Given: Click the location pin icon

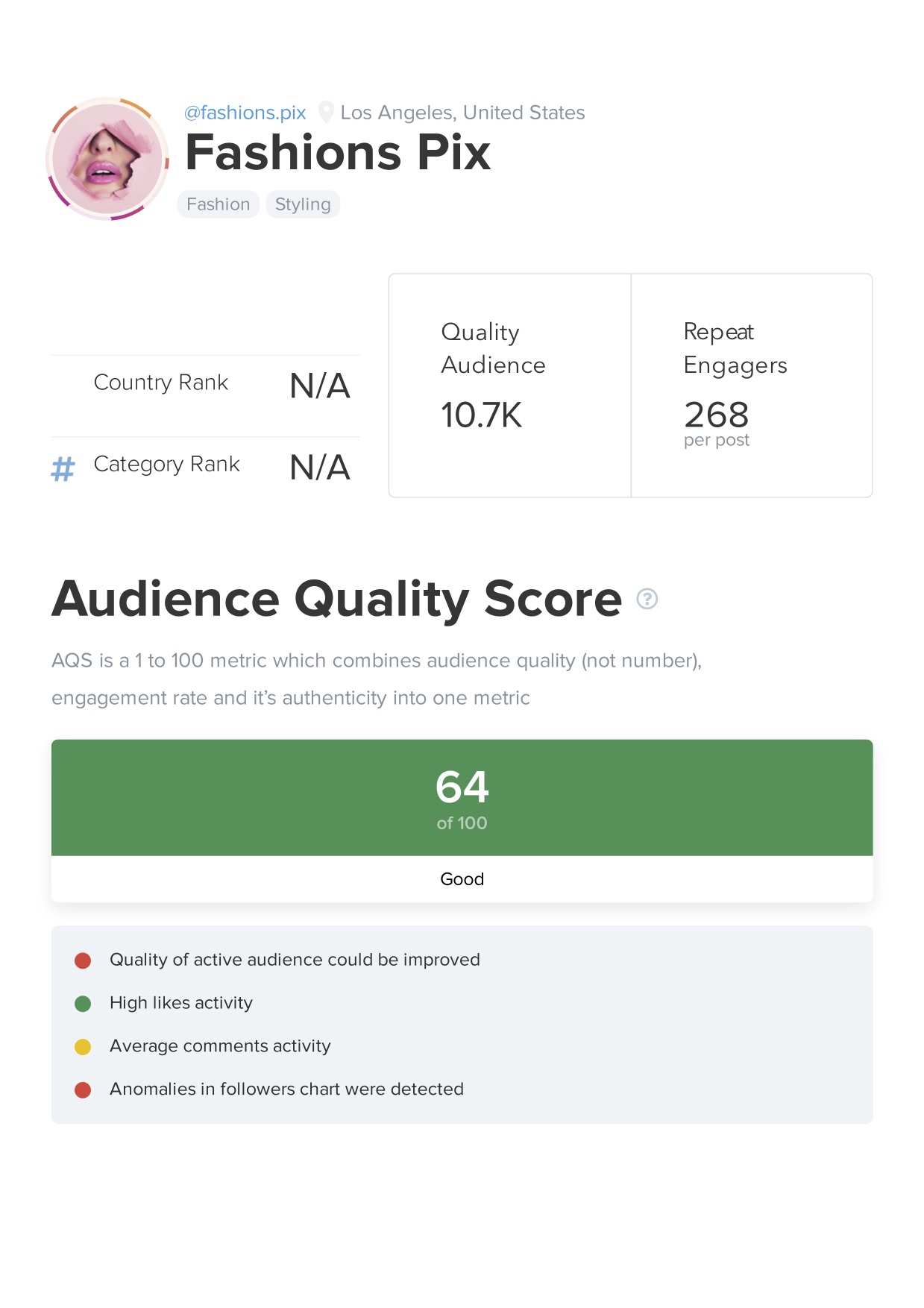Looking at the screenshot, I should pyautogui.click(x=326, y=112).
